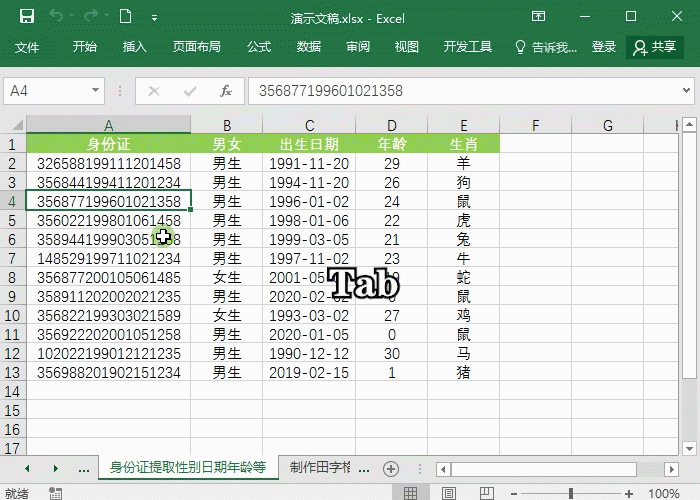Click the zoom slider handle
Screen dimensions: 700x500
pos(571,493)
